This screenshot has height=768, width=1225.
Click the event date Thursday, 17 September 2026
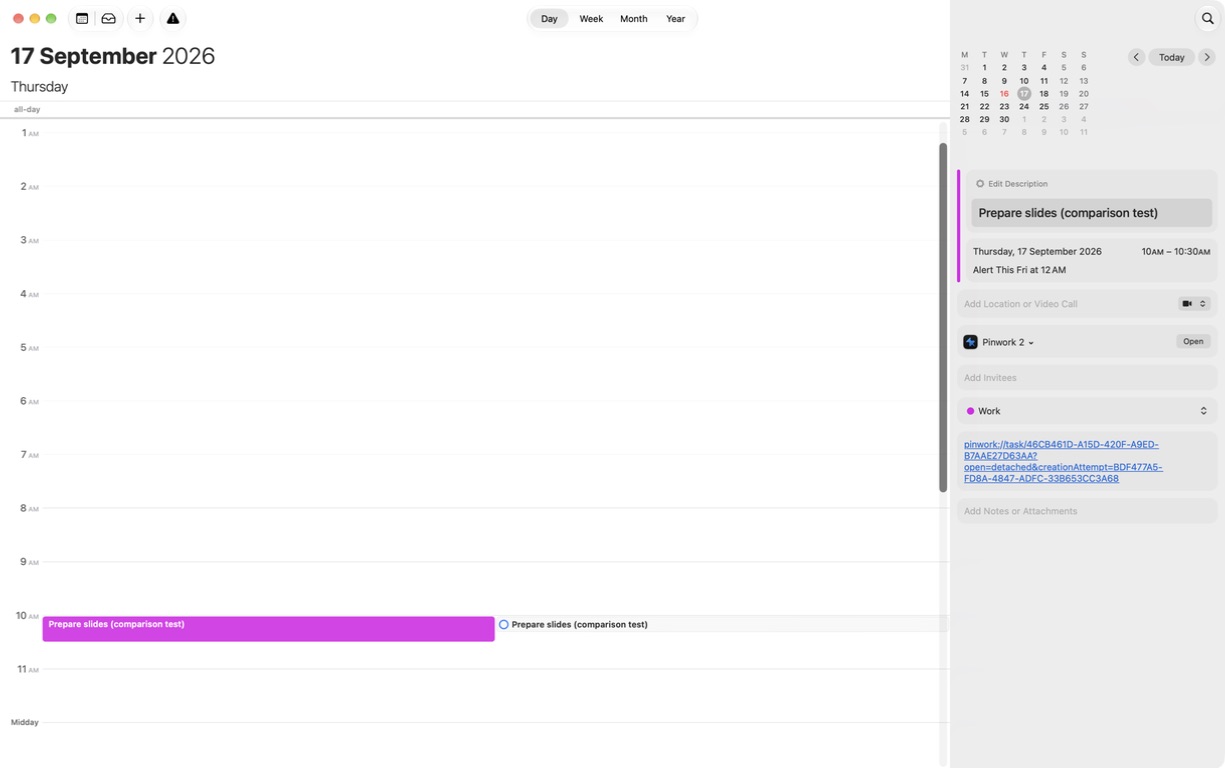coord(1037,252)
